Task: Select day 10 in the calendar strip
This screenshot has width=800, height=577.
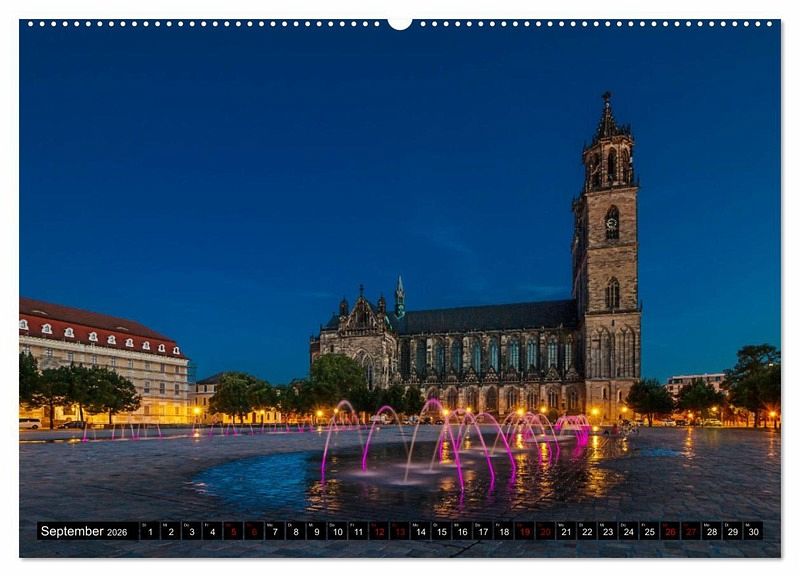Action: 337,531
